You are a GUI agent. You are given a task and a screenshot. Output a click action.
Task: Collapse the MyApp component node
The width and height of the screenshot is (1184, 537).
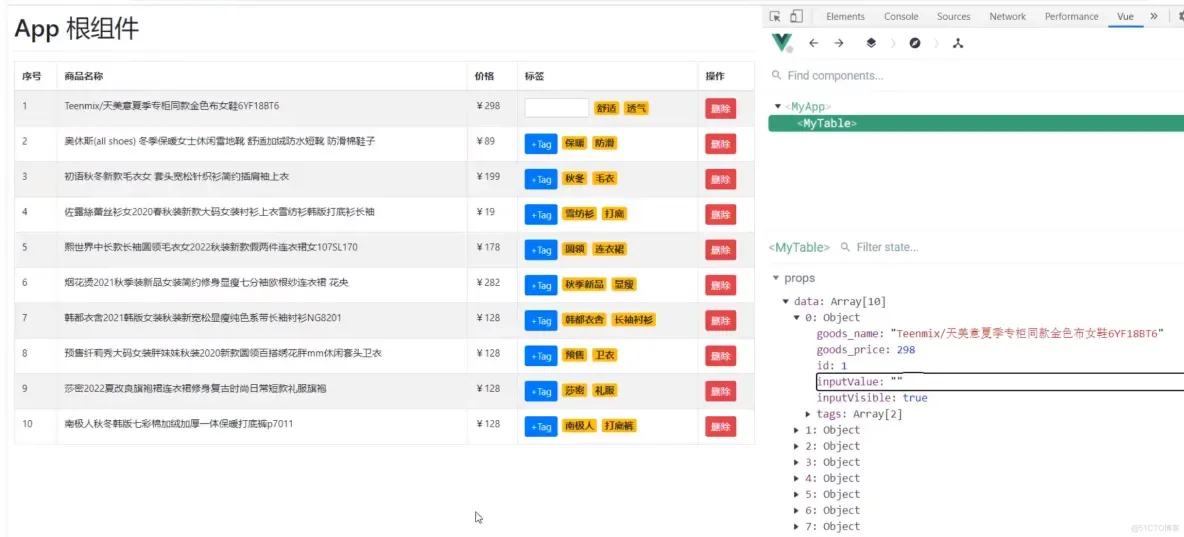coord(778,107)
